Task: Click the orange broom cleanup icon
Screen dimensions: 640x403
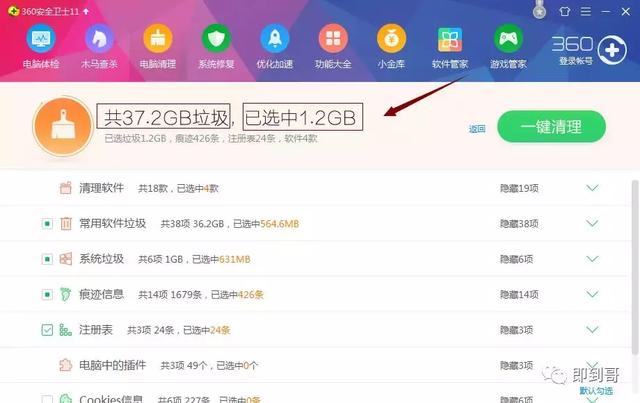Action: click(x=63, y=126)
